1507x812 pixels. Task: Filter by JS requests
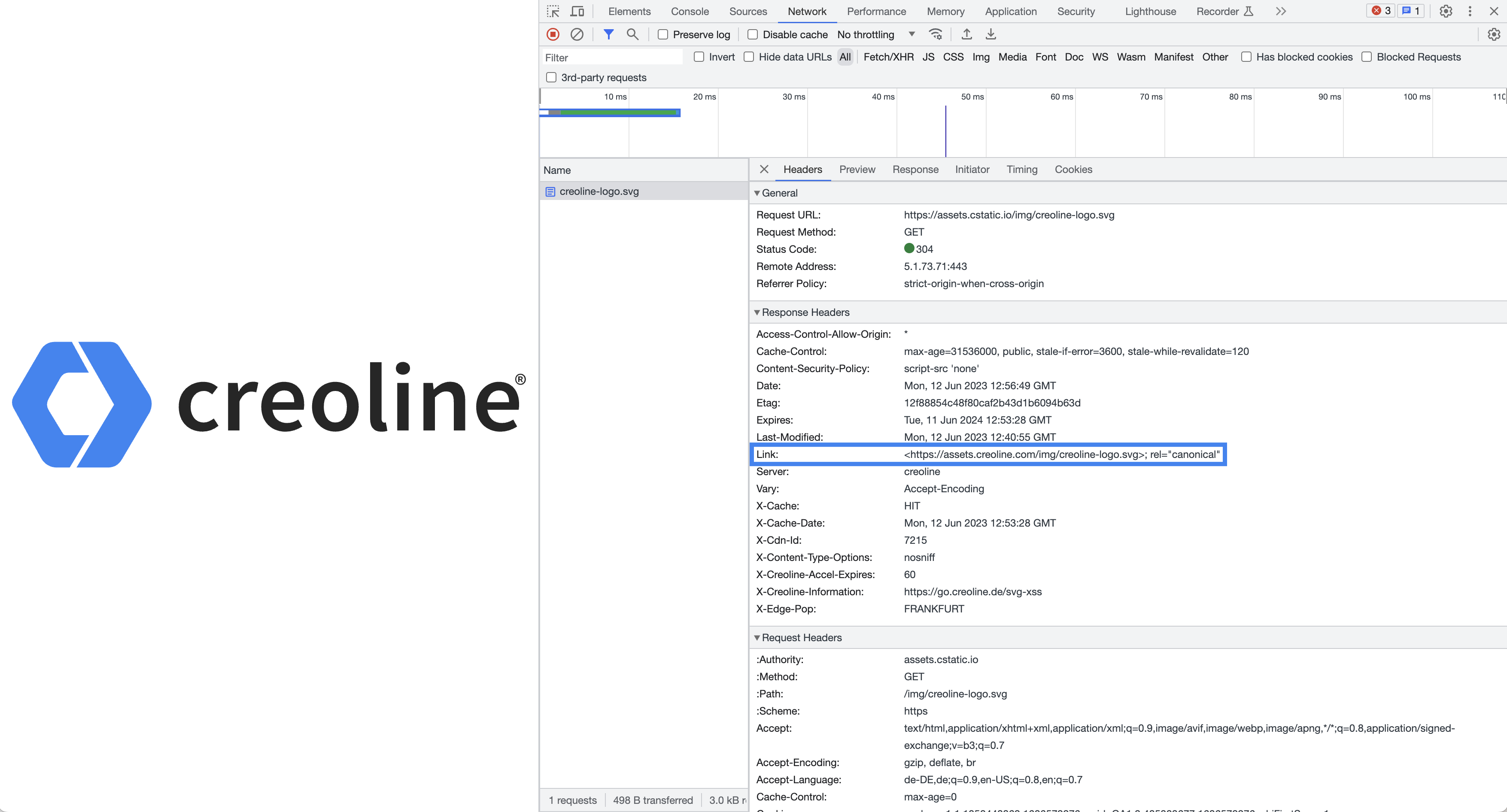[x=928, y=57]
